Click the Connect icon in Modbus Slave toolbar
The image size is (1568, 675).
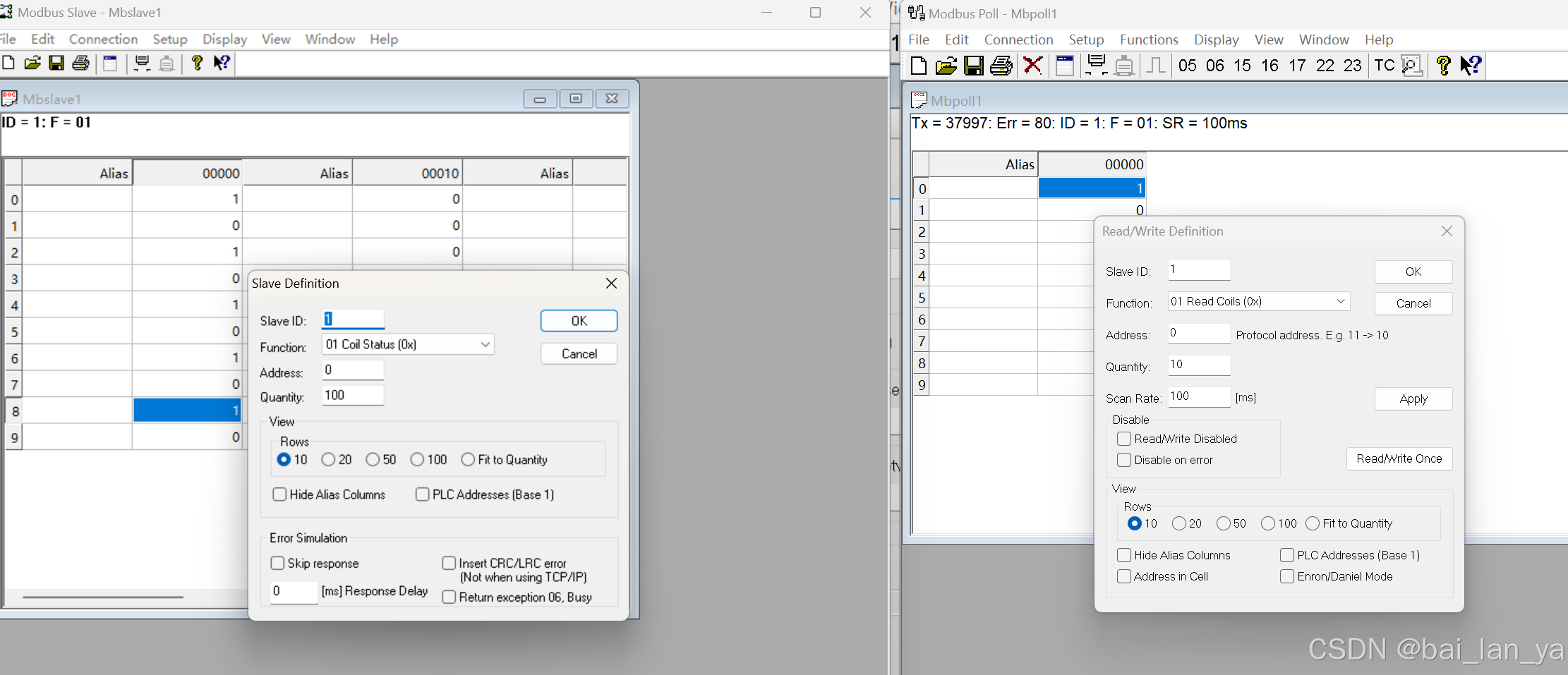[142, 63]
